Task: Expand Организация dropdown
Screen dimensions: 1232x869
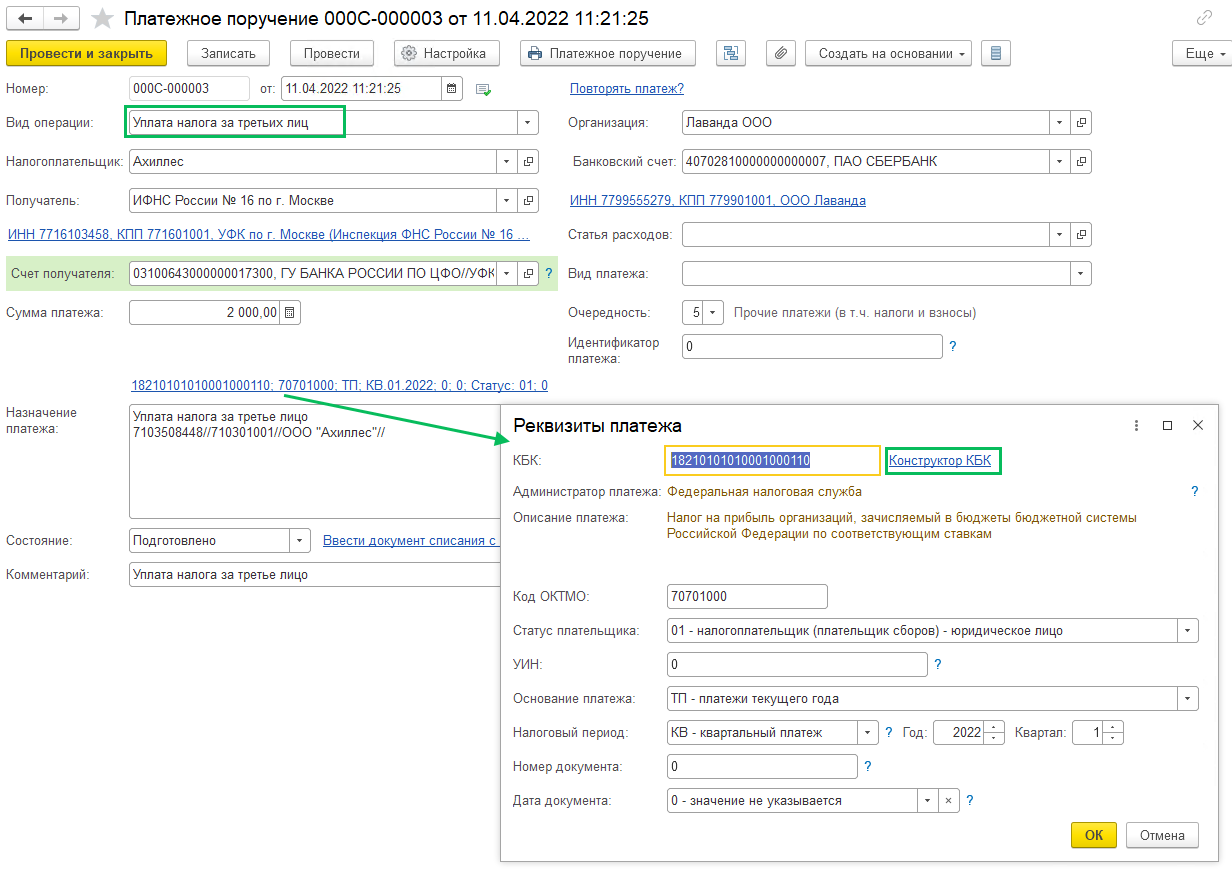Action: click(1059, 123)
